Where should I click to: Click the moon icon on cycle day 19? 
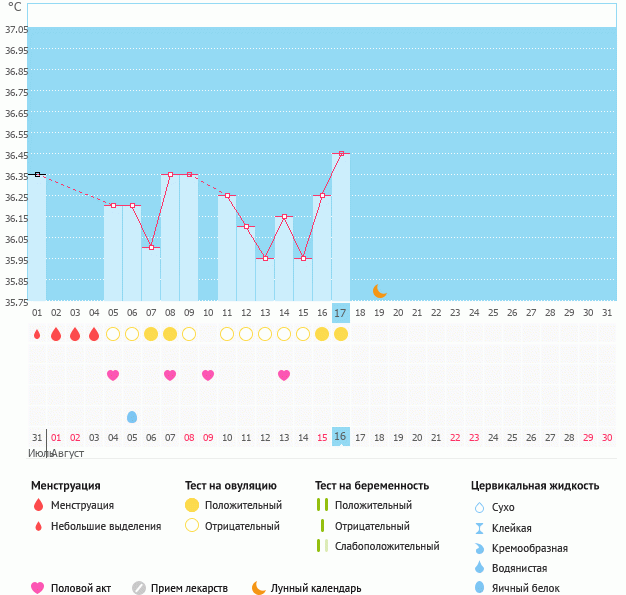380,291
